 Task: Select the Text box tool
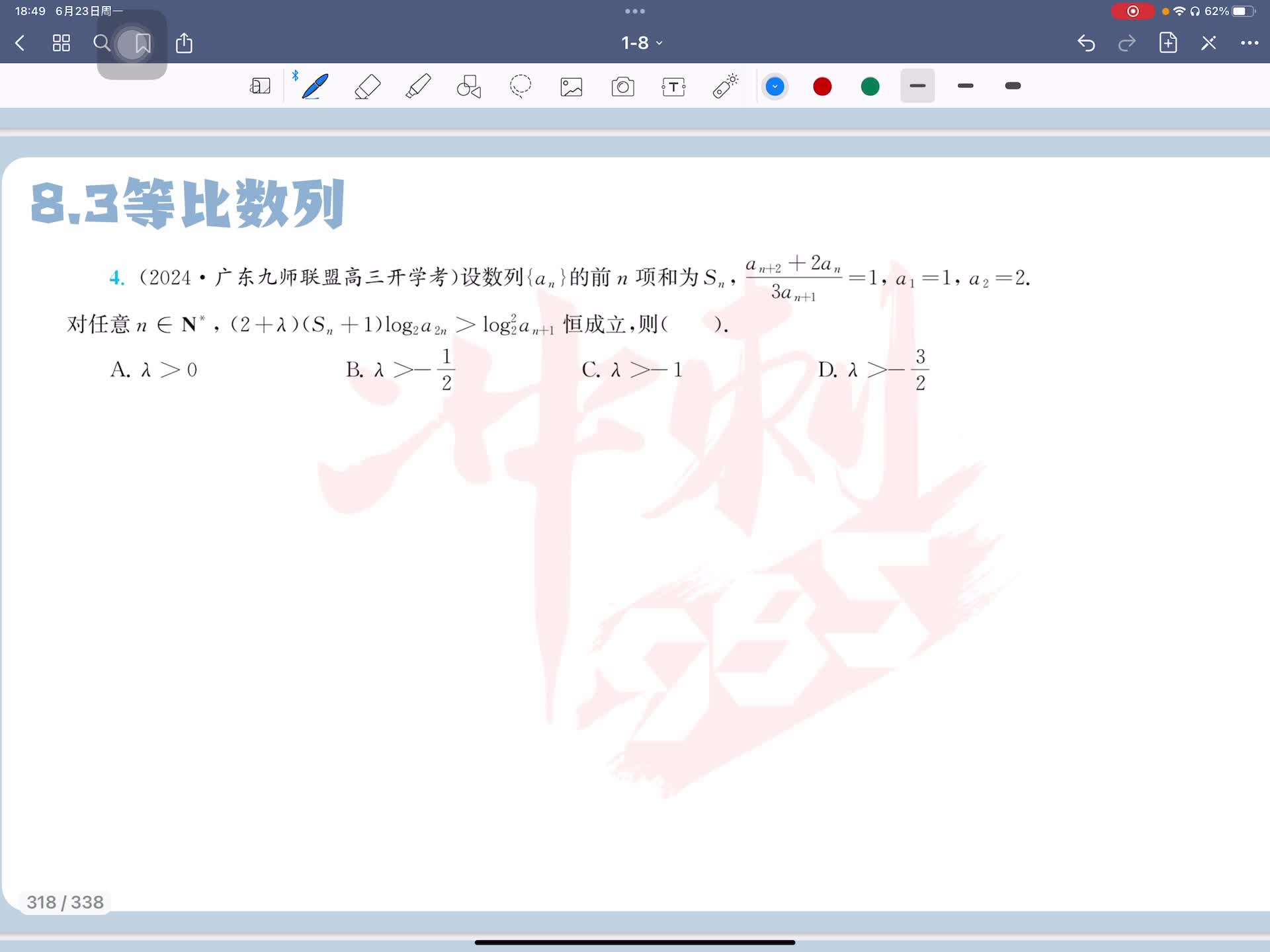[673, 87]
